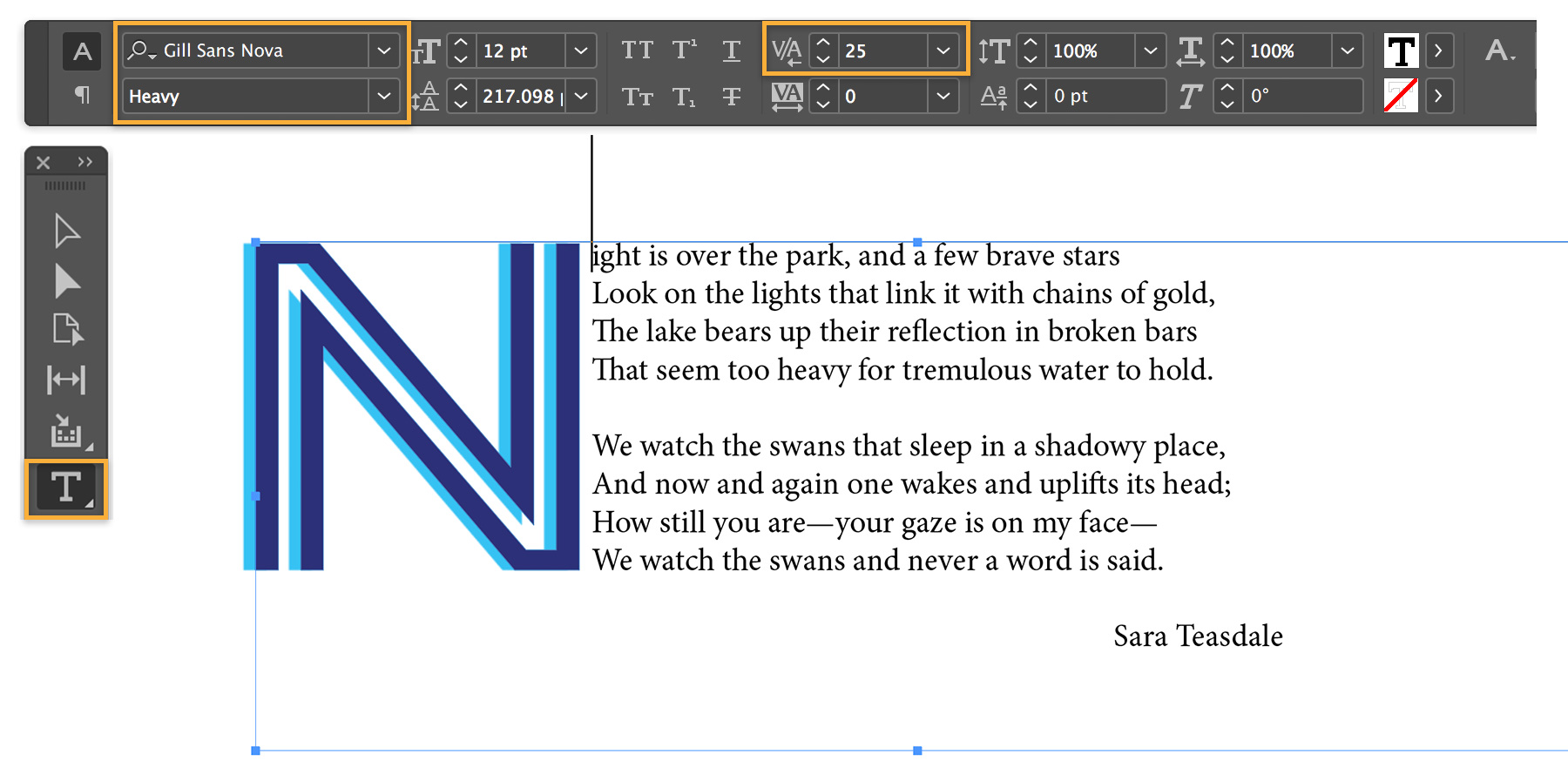Click the text fill color swatch (black T)

pyautogui.click(x=1401, y=50)
